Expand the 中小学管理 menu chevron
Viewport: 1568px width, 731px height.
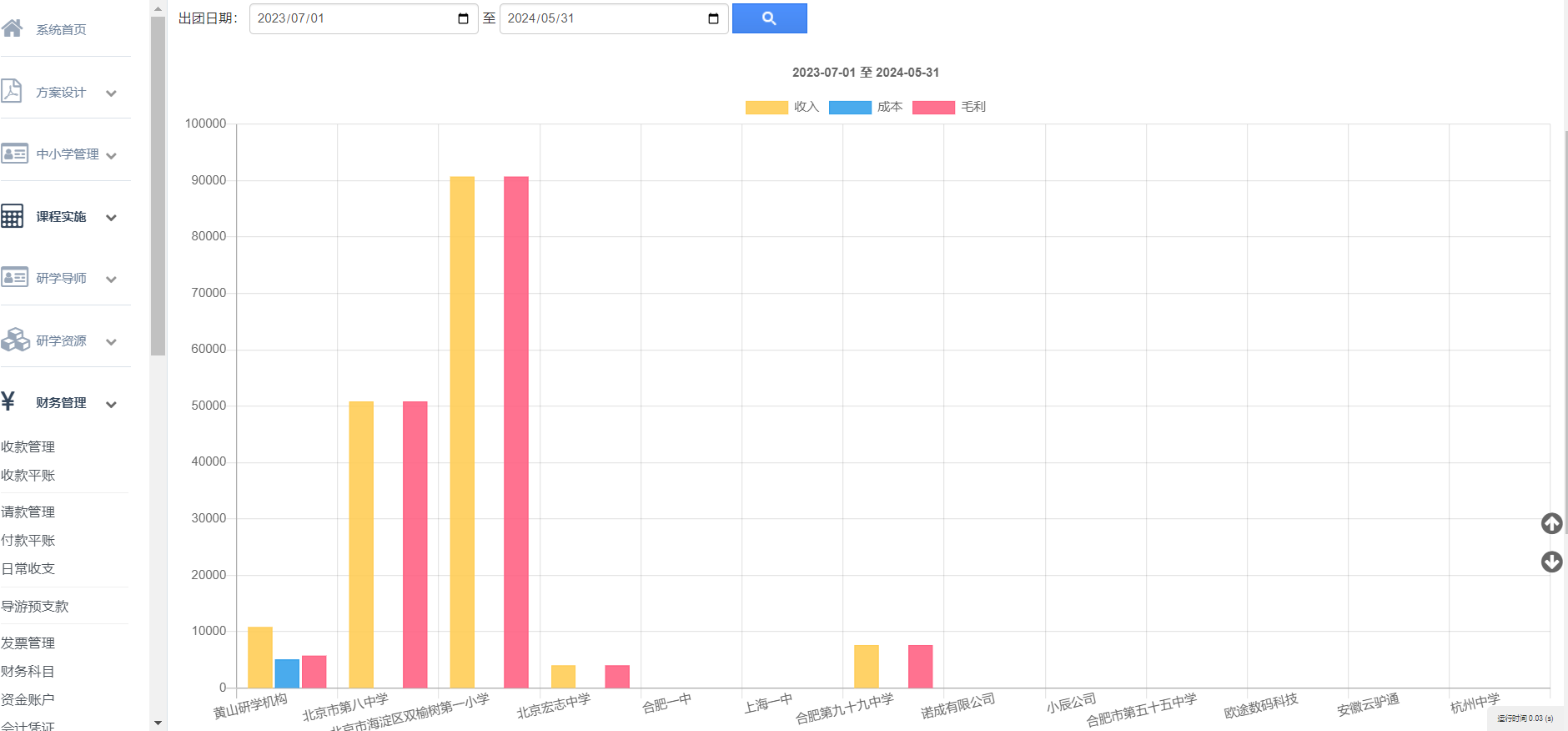tap(111, 156)
